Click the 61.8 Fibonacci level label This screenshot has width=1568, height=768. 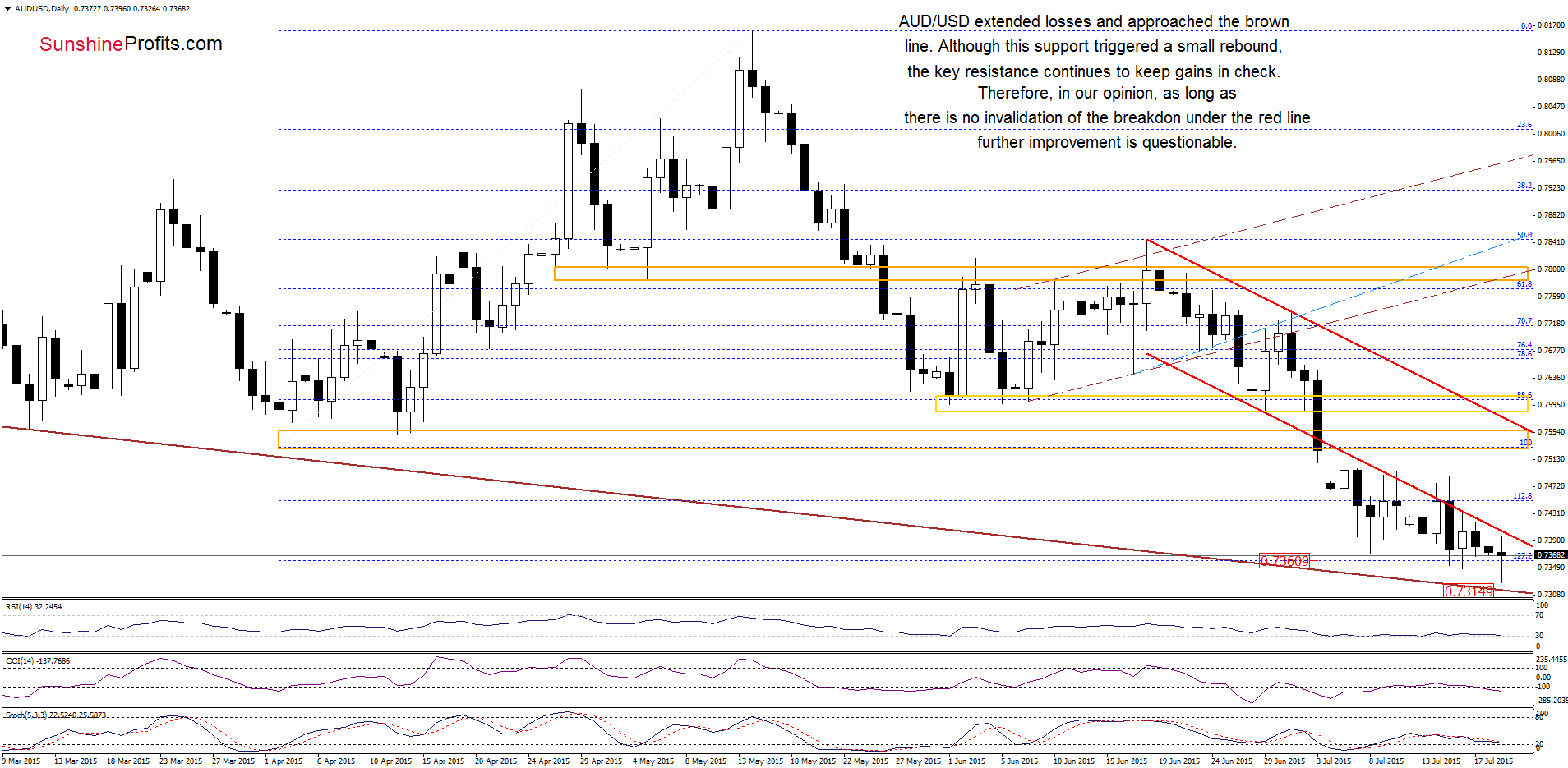[x=1524, y=284]
